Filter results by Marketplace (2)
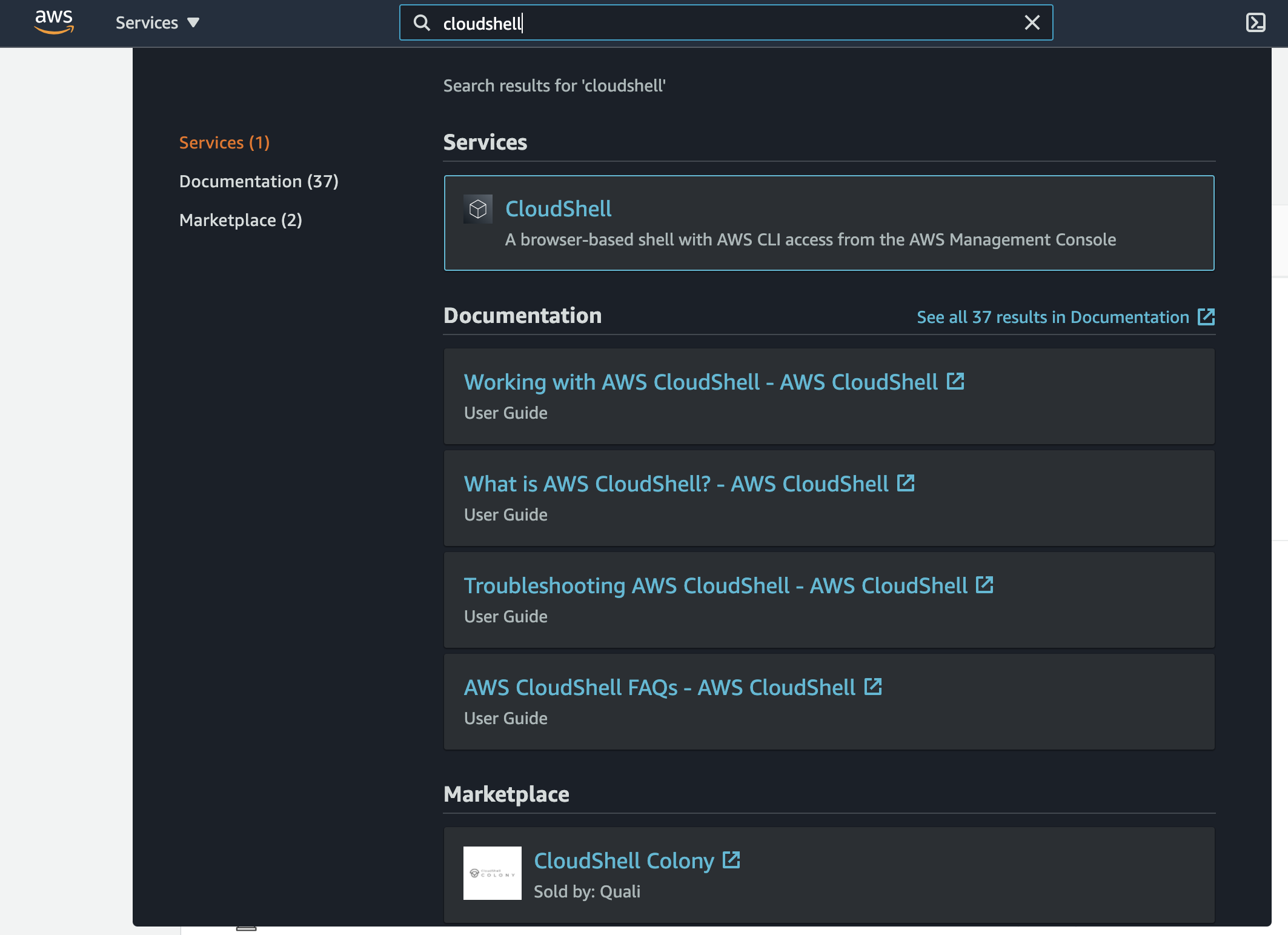Viewport: 1288px width, 935px height. (x=241, y=220)
